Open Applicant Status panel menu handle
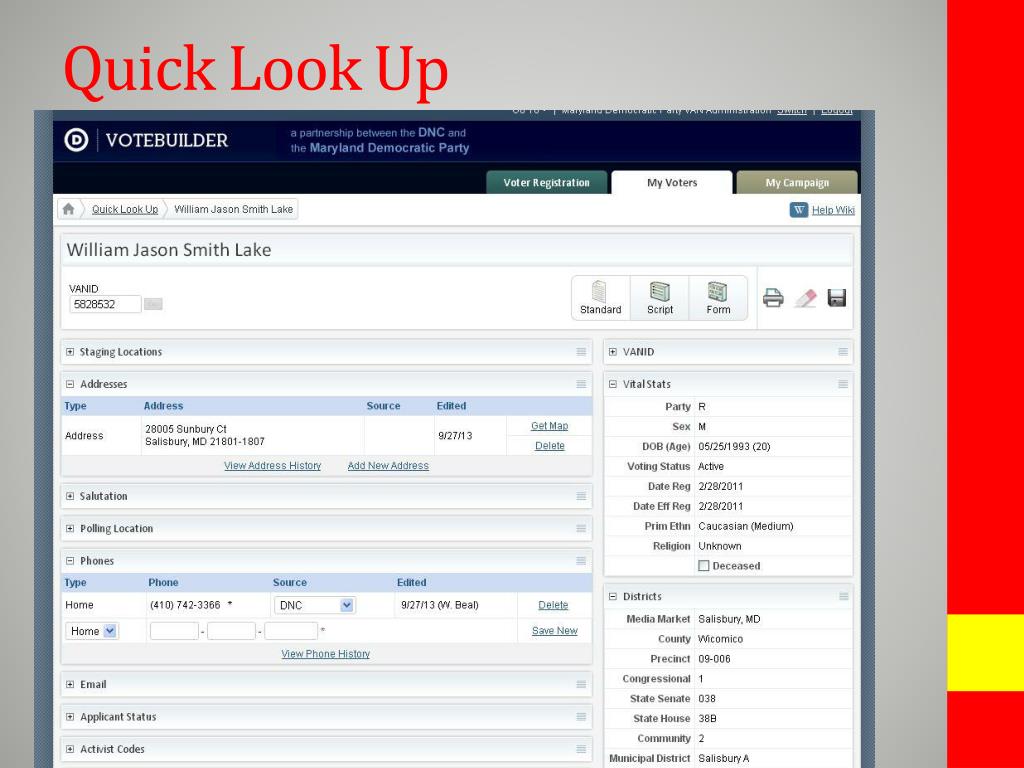The height and width of the screenshot is (768, 1024). point(581,716)
